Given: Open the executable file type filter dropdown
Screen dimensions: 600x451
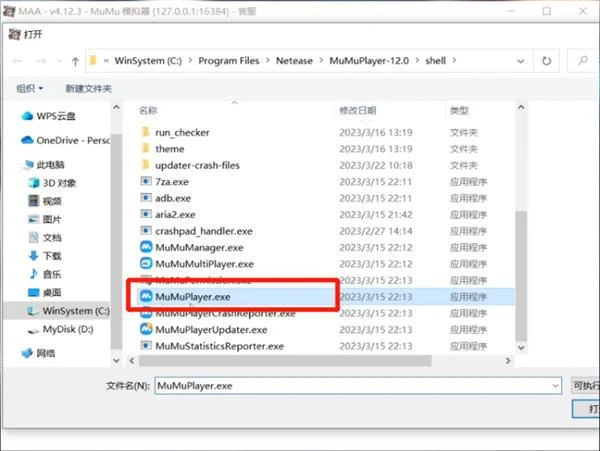Looking at the screenshot, I should pos(585,385).
